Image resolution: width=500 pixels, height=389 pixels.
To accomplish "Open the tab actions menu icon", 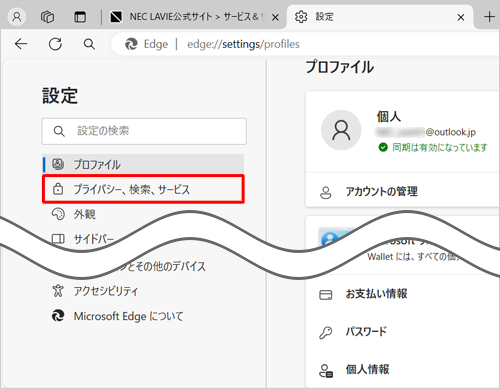I will tap(80, 17).
